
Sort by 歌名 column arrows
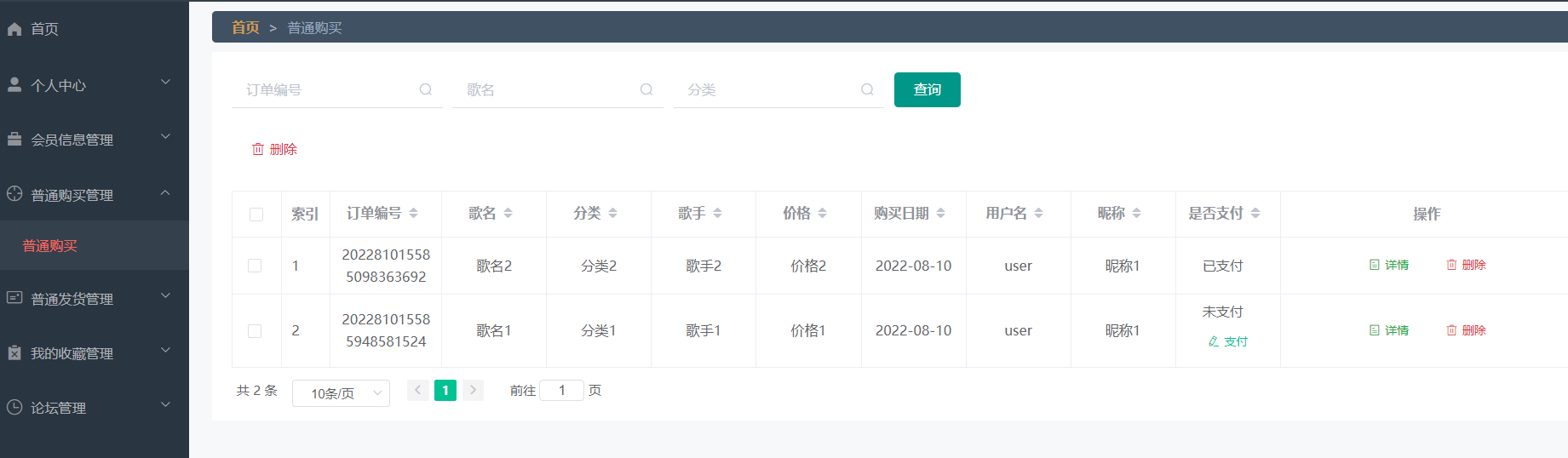tap(508, 213)
